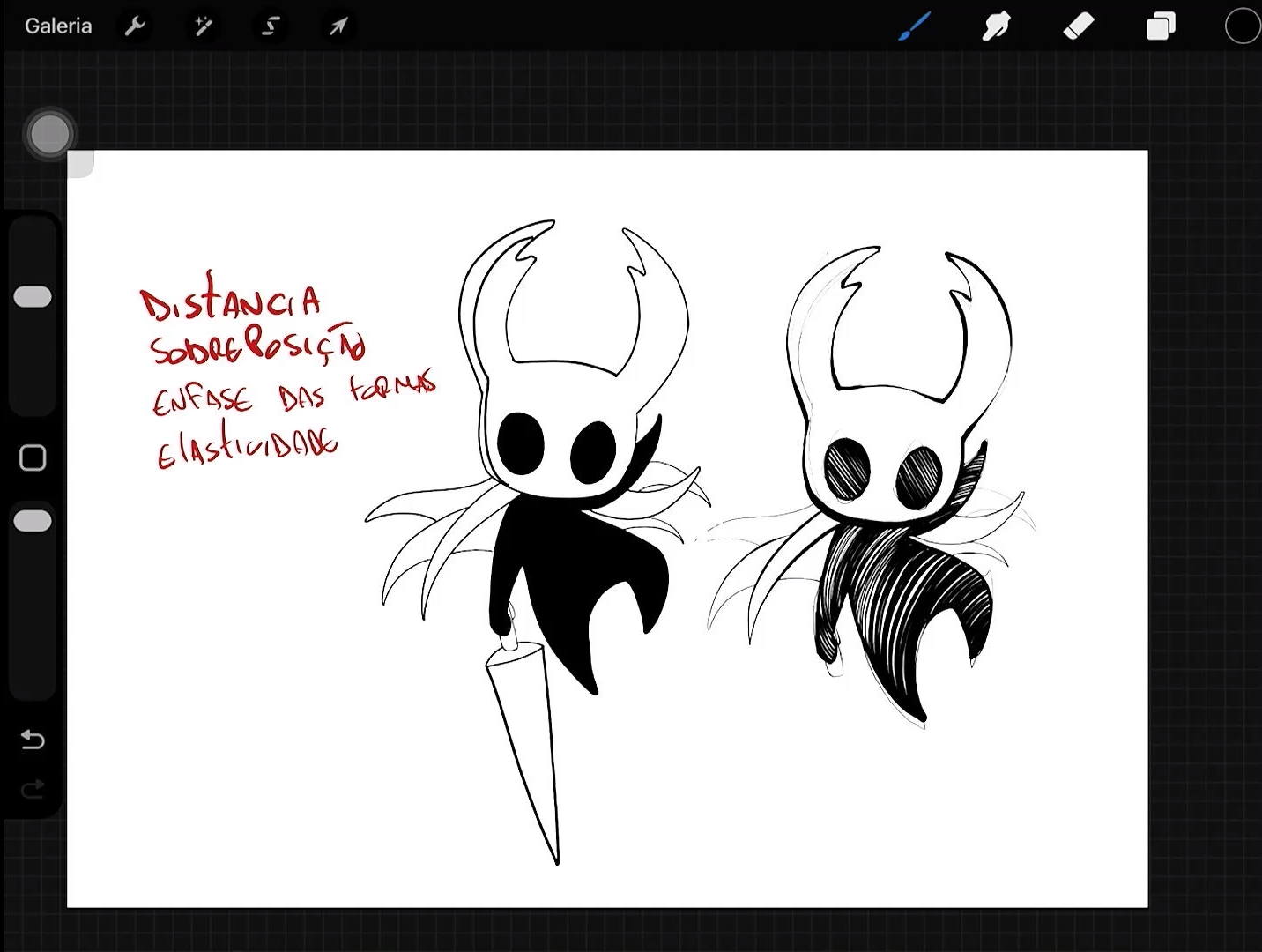1262x952 pixels.
Task: Open the black color swatch picker
Action: [1242, 26]
